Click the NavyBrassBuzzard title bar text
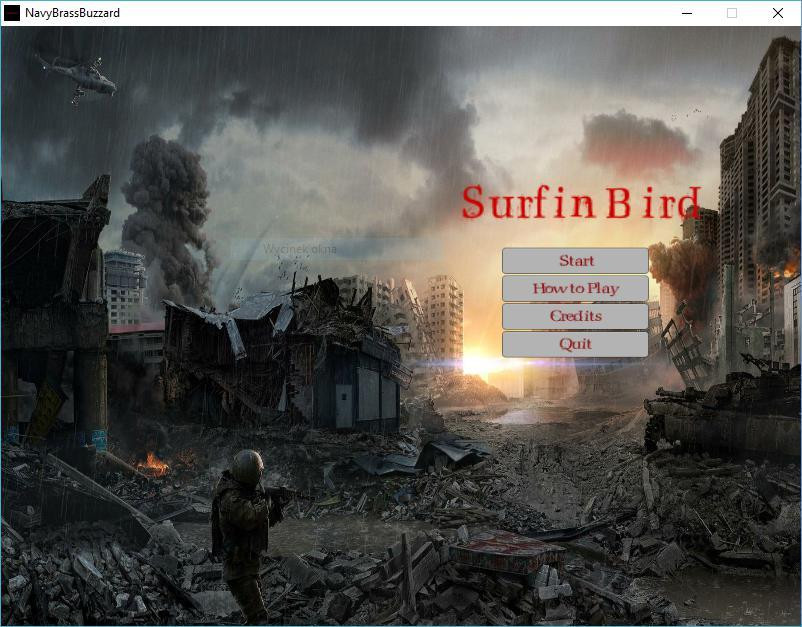Viewport: 802px width, 627px height. click(72, 13)
